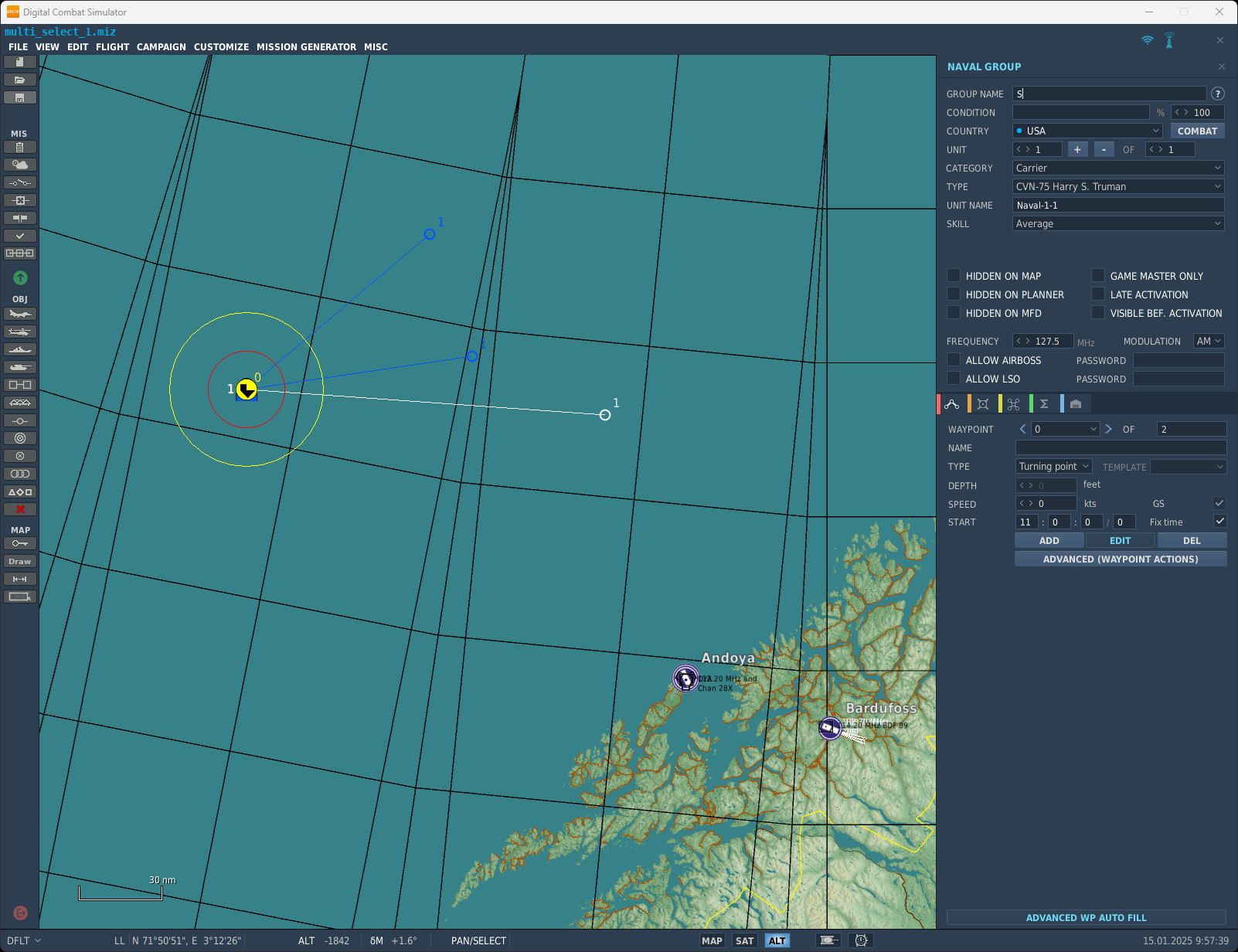Enable ALLOW AIRBOSS checkbox

click(954, 359)
